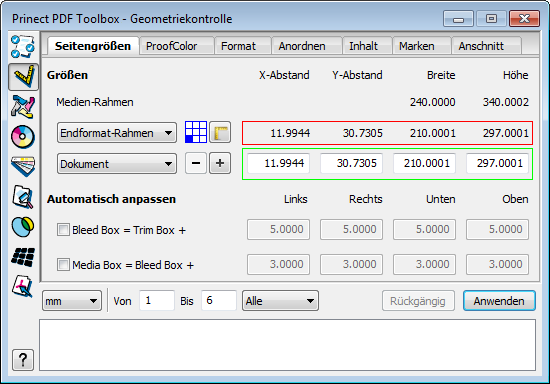The height and width of the screenshot is (384, 550).
Task: Open the overlapping circles trapping tool icon
Action: (x=23, y=227)
